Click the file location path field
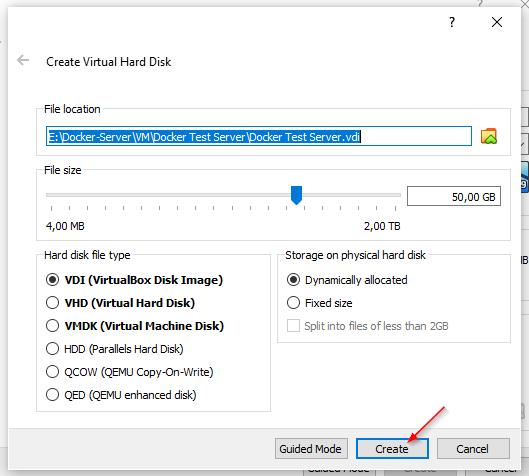529x476 pixels. (x=259, y=136)
